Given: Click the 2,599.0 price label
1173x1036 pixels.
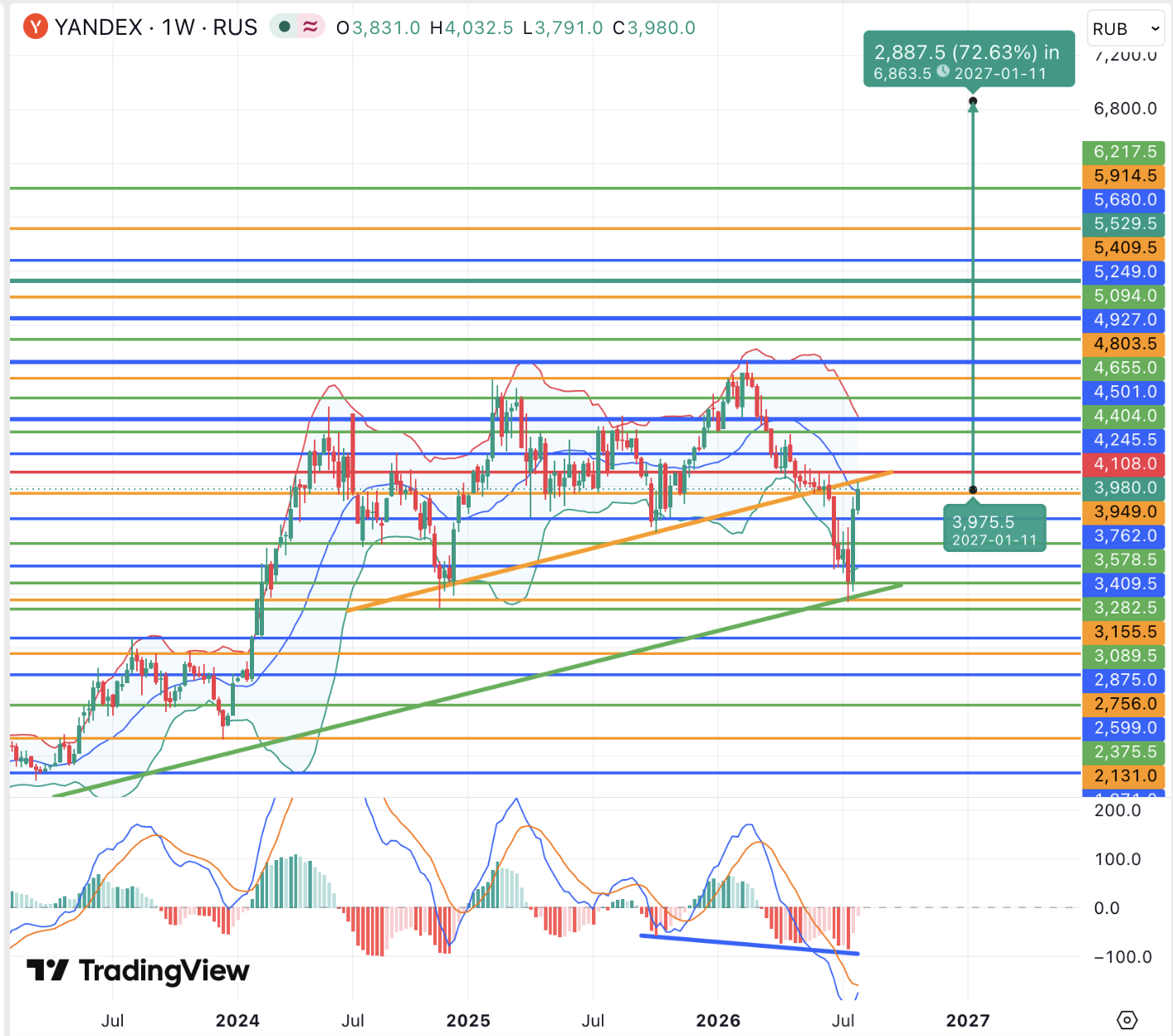Looking at the screenshot, I should (1124, 728).
